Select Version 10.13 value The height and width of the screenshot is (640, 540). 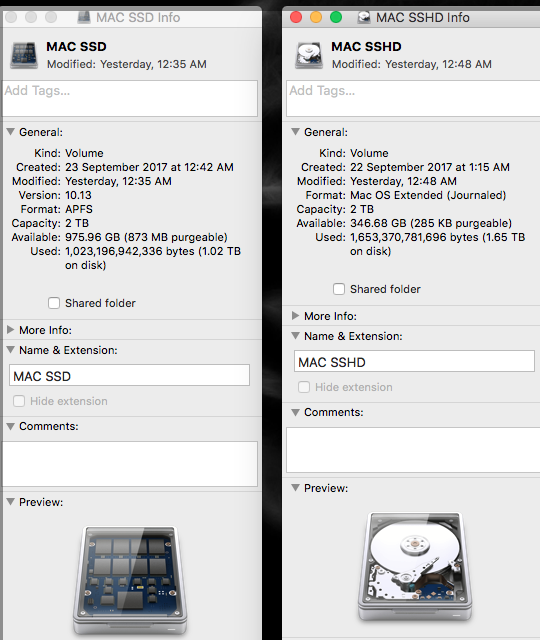(78, 195)
